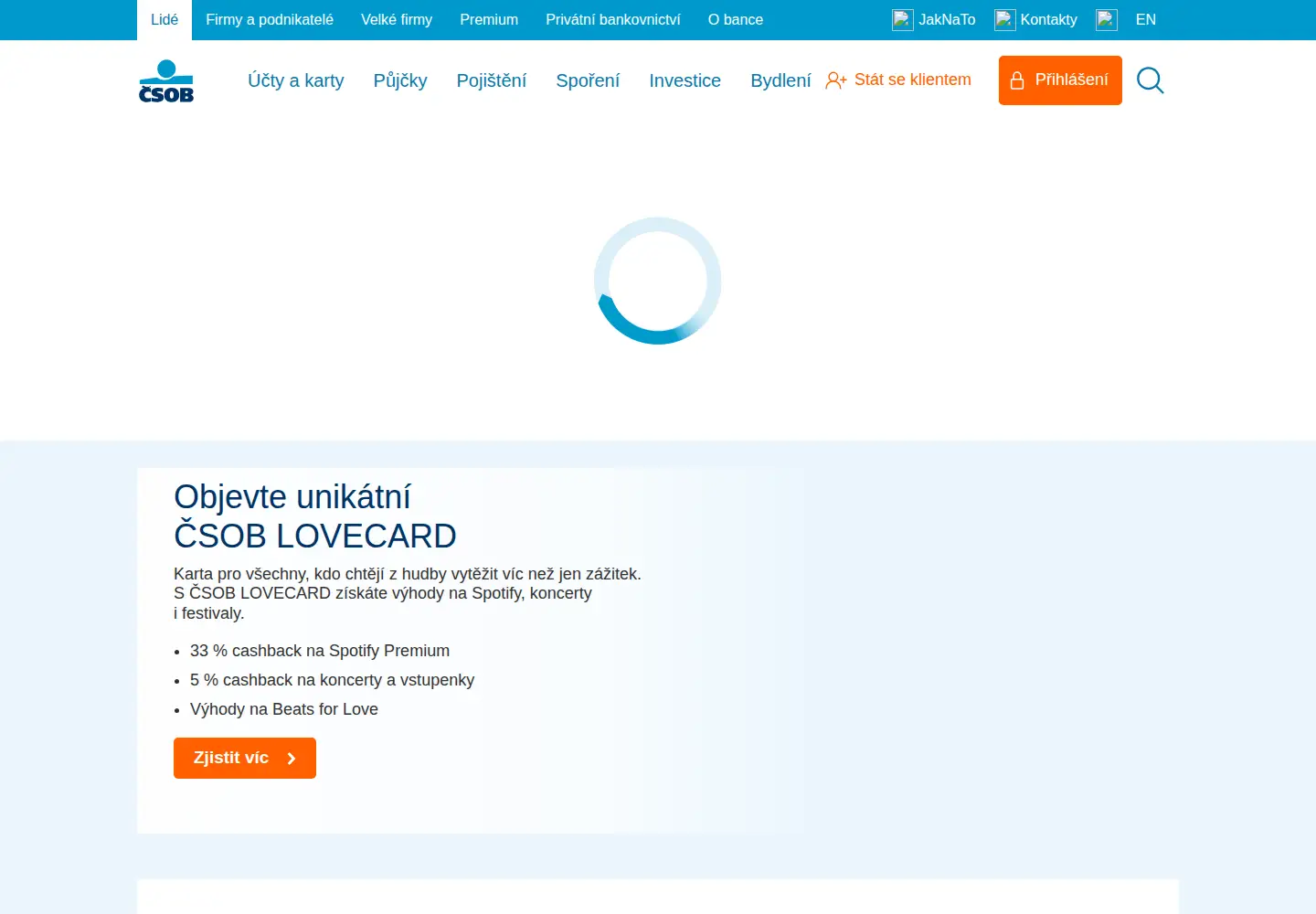Click 'Výhody na Beats for Love' text
This screenshot has width=1316, height=914.
[284, 709]
